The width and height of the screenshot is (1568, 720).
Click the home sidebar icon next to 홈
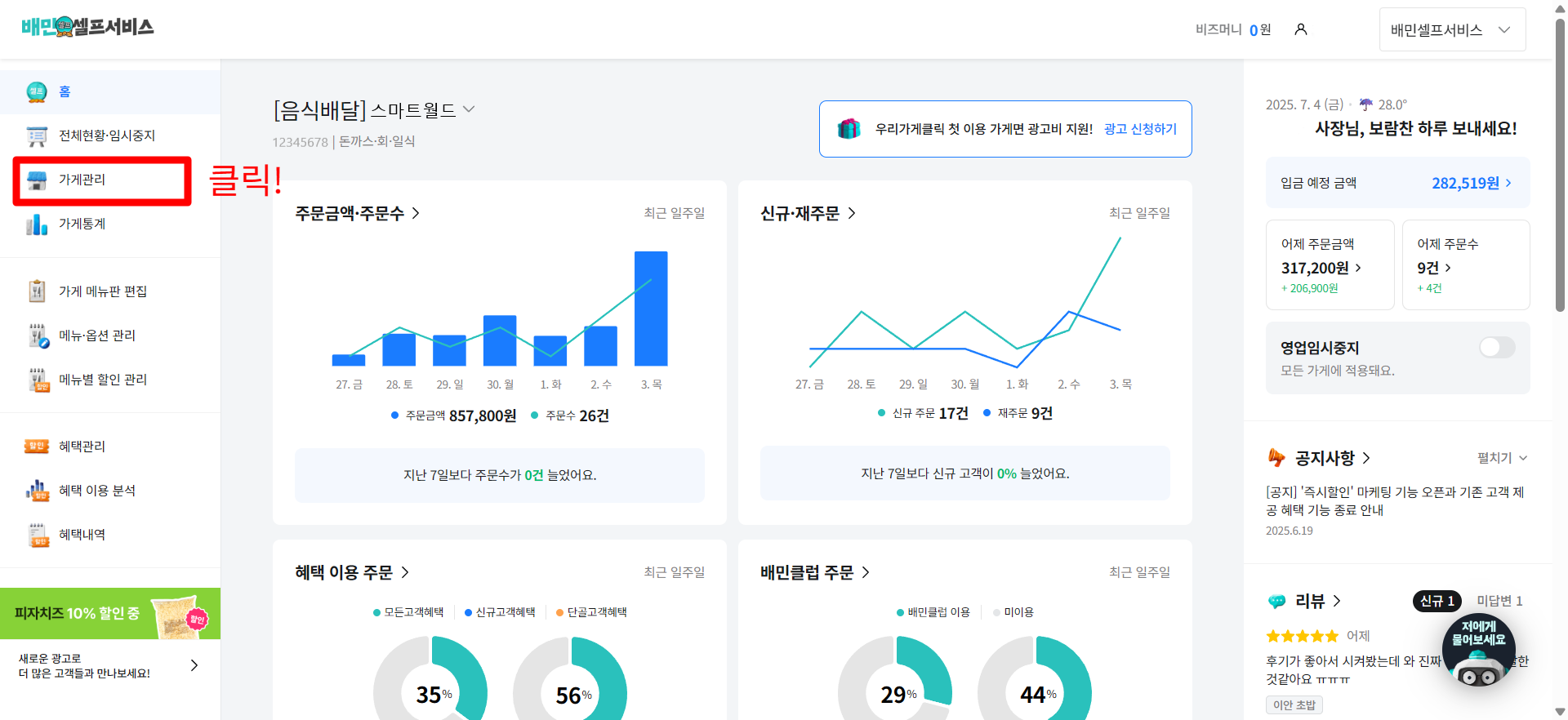[x=37, y=91]
